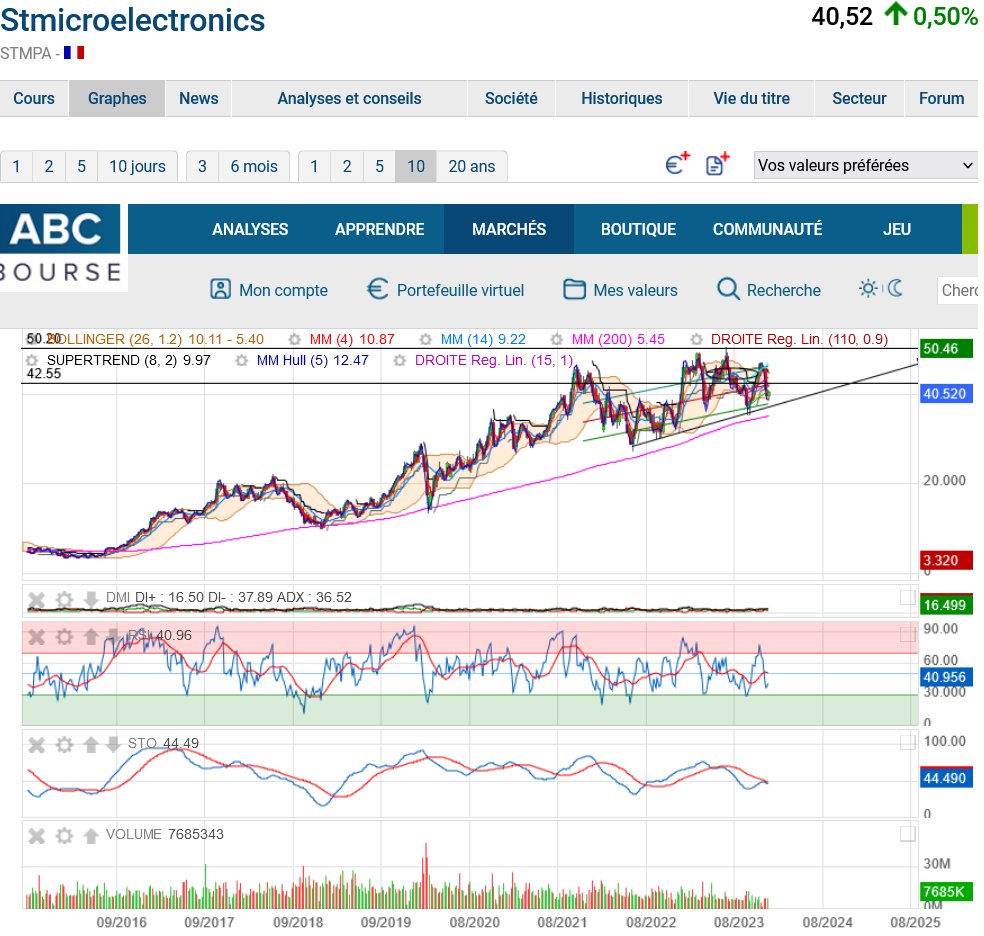Open settings gear for MM (4) indicator

click(x=294, y=339)
